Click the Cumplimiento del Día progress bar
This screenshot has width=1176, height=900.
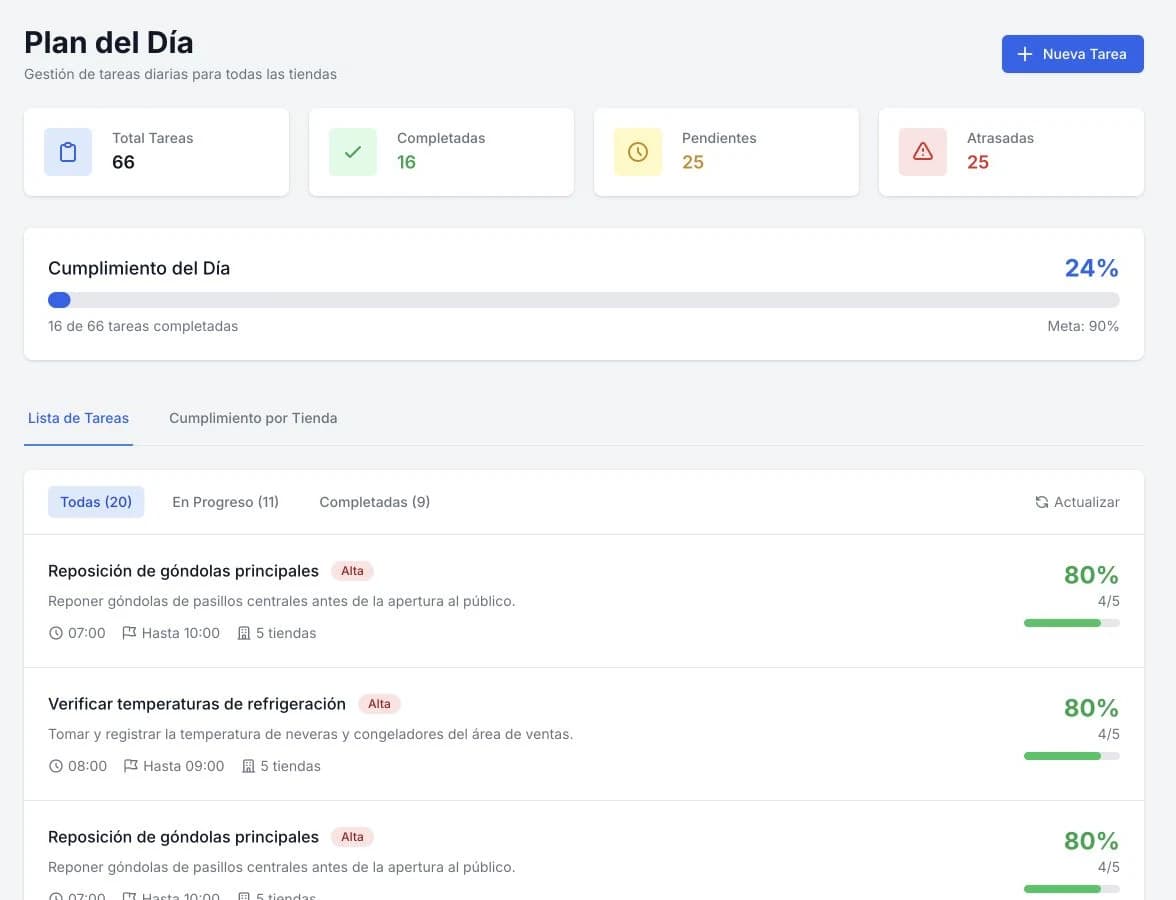click(x=584, y=300)
